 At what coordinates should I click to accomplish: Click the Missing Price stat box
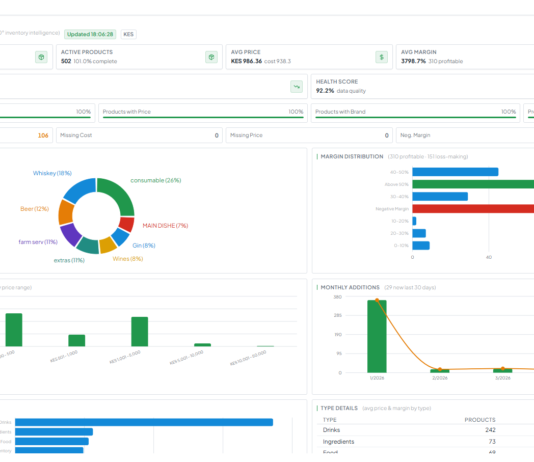coord(309,135)
